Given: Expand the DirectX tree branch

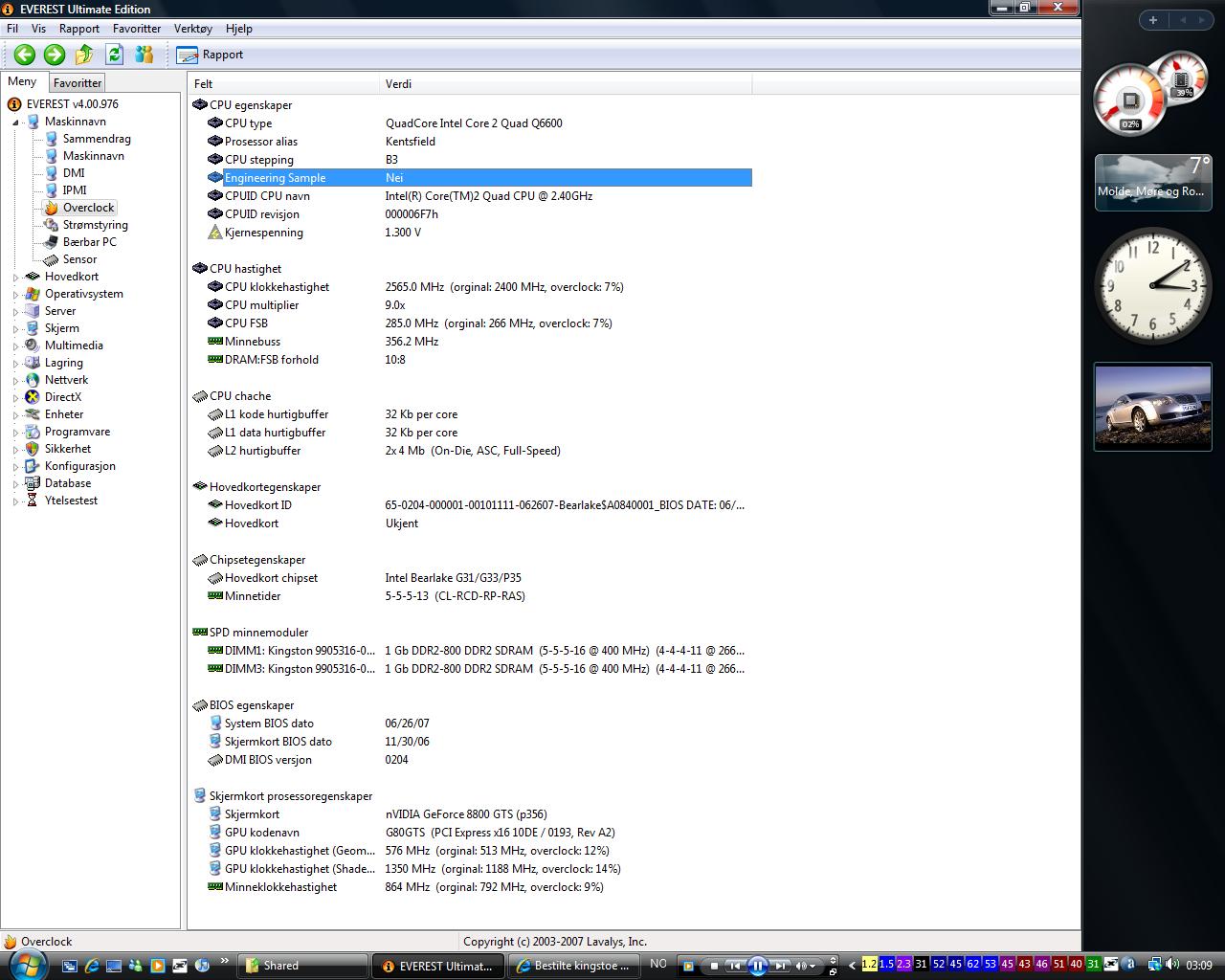Looking at the screenshot, I should (16, 398).
